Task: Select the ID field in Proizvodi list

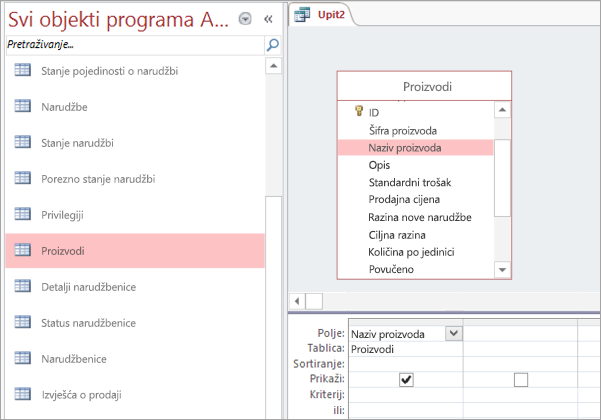Action: point(415,112)
